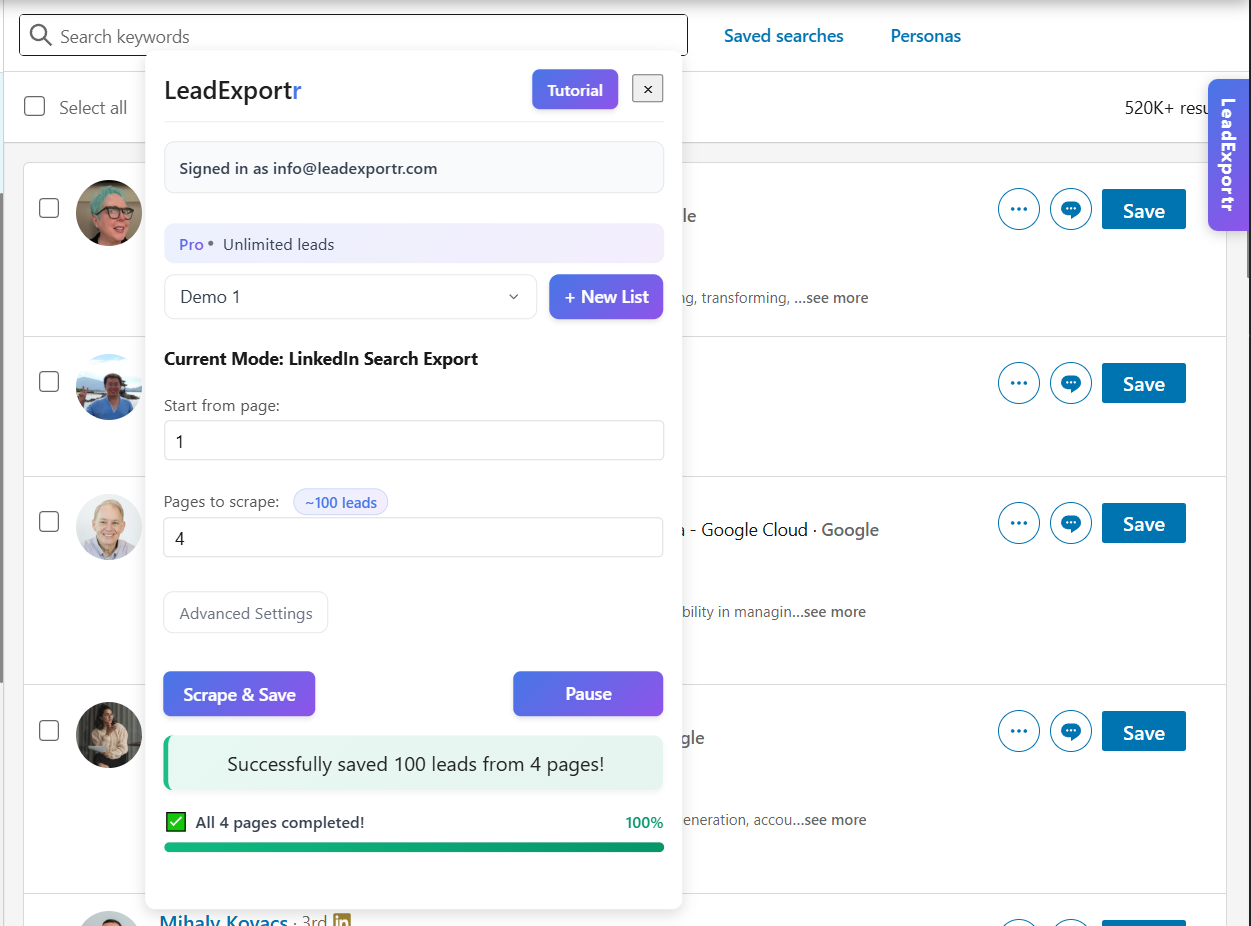Screen dimensions: 1251x926
Task: Open more options for first lead
Action: [1019, 210]
